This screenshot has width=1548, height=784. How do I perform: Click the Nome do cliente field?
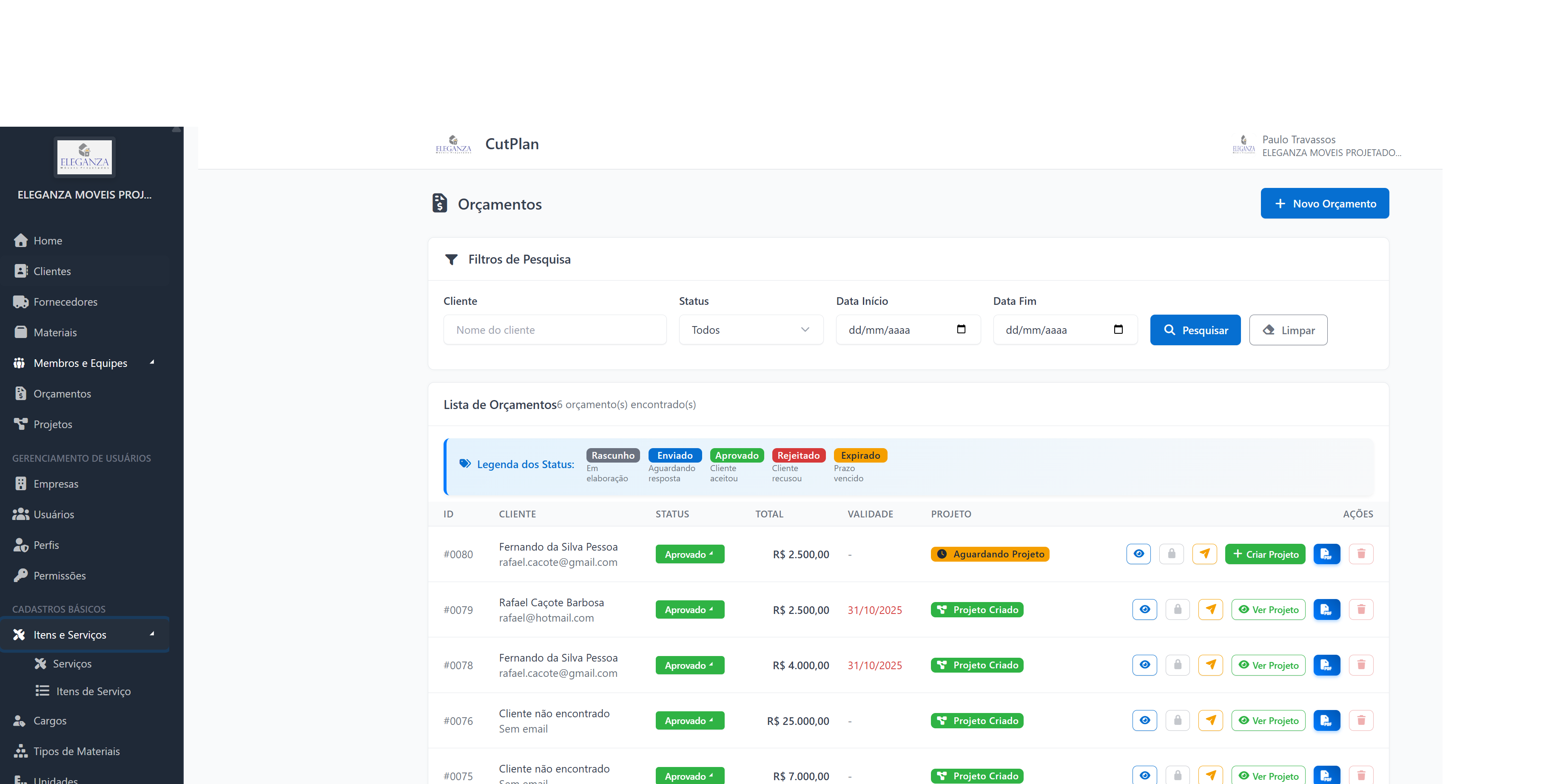[555, 330]
